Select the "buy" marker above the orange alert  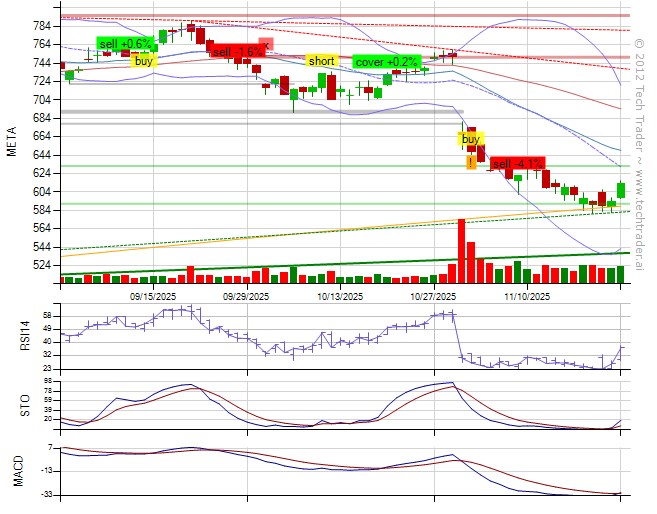471,139
